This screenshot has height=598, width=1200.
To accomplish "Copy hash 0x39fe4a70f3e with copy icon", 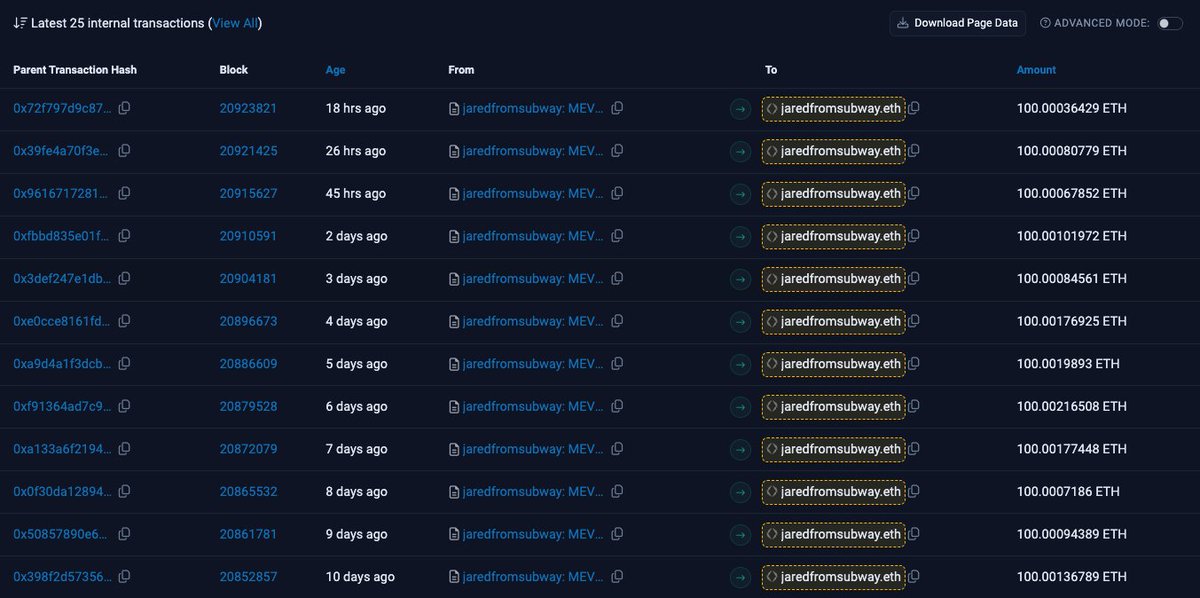I will (x=124, y=151).
